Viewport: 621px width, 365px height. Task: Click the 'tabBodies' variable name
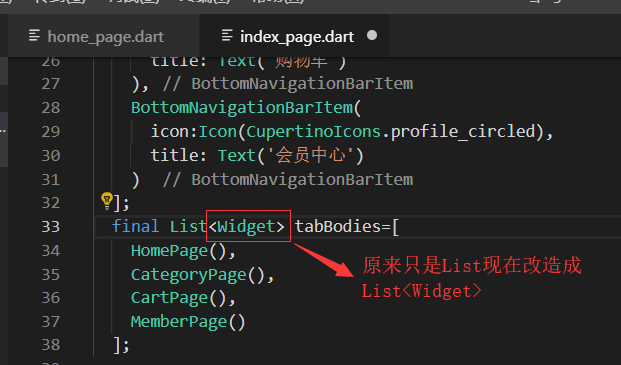point(338,226)
